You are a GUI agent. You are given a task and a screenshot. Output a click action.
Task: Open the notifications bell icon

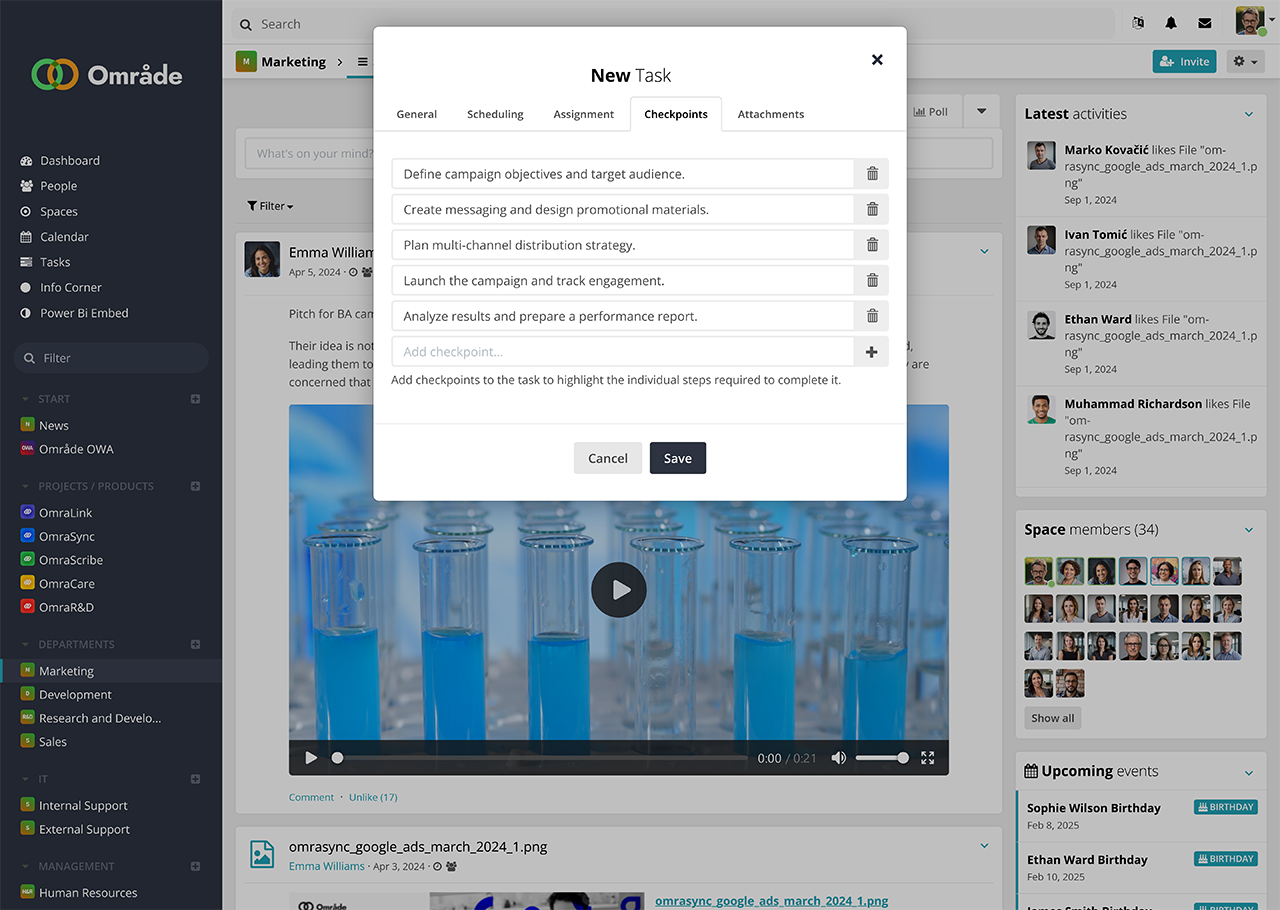click(1171, 24)
